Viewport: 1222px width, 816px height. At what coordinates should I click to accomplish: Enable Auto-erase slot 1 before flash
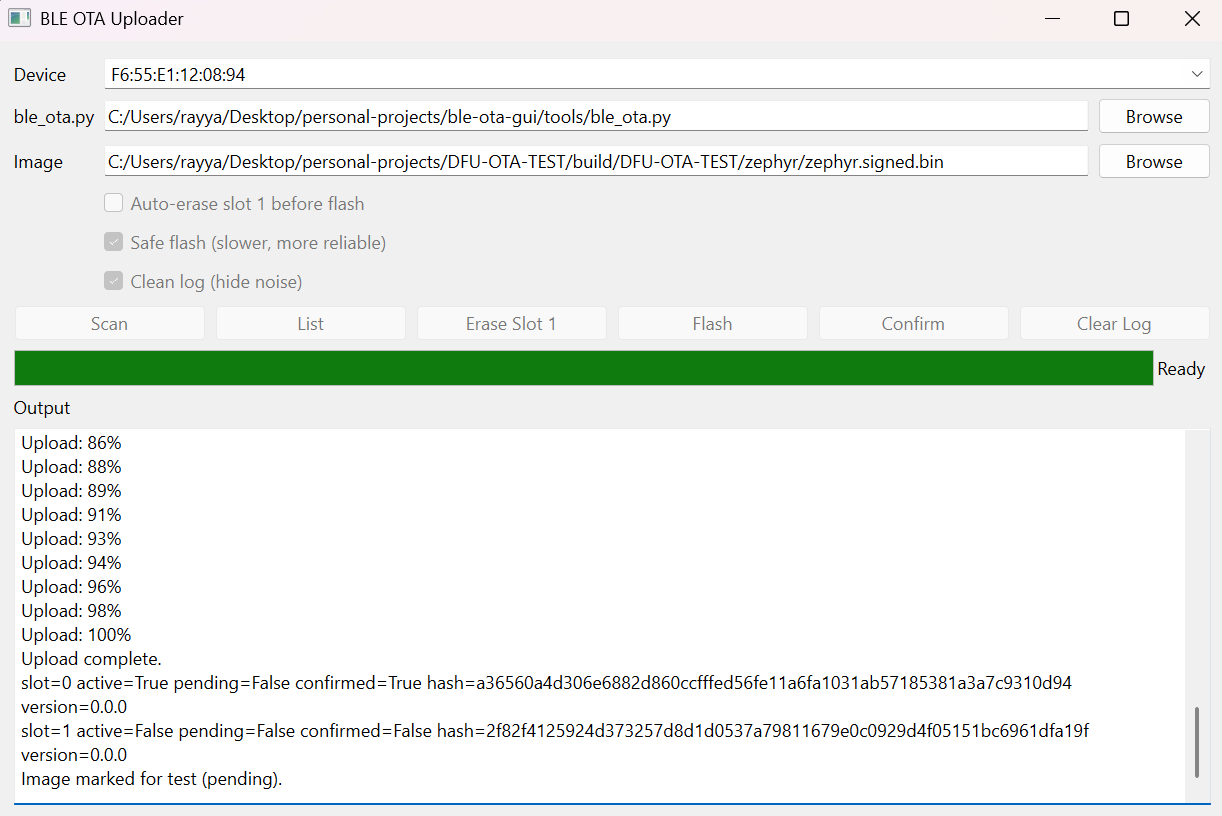(x=113, y=202)
